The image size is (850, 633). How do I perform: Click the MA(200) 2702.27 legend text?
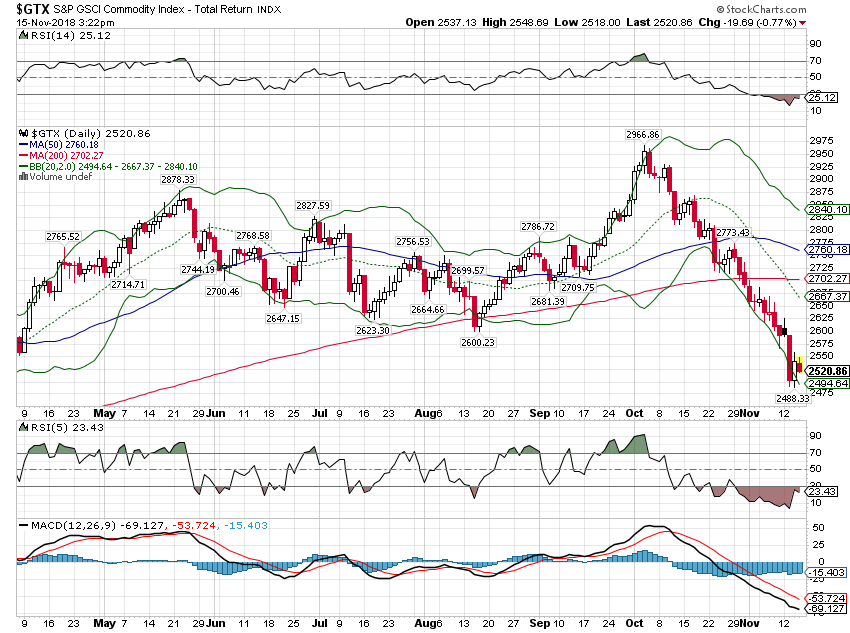click(x=66, y=156)
